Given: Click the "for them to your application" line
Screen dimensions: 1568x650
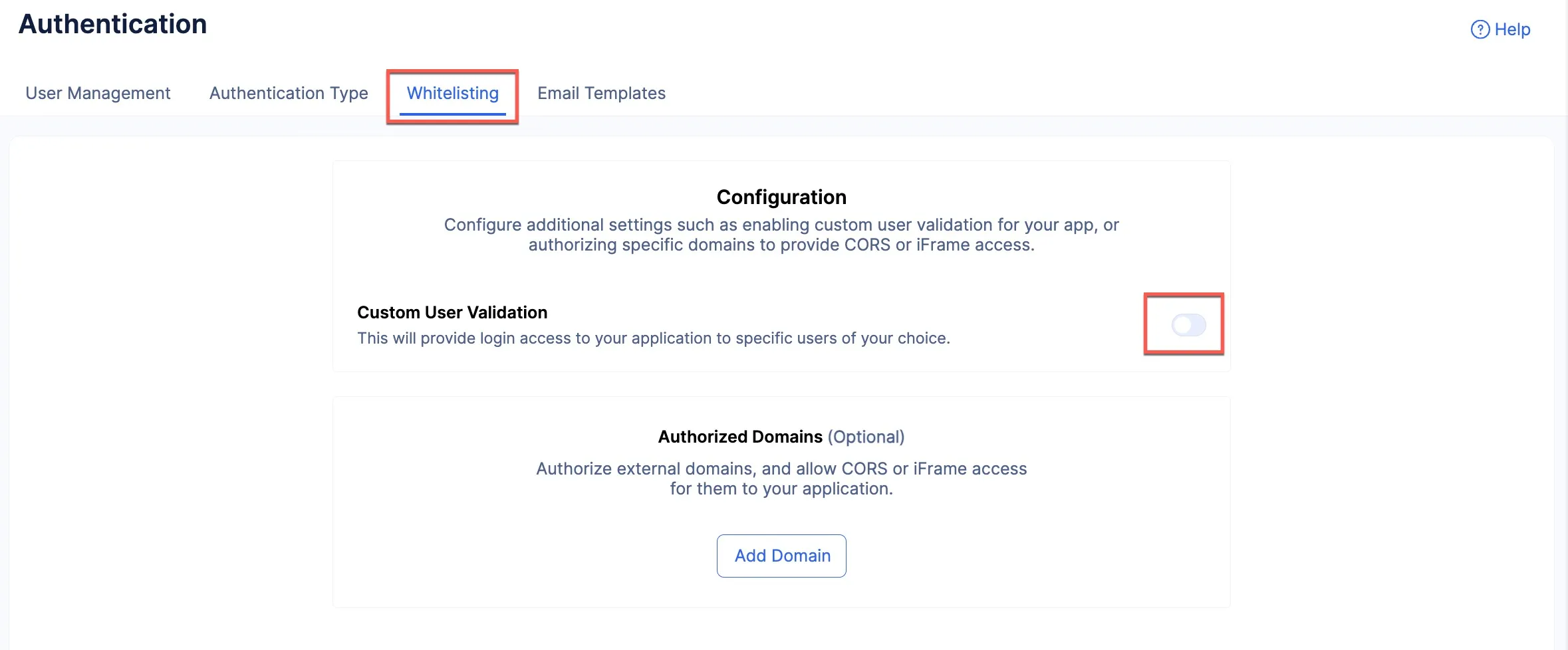Looking at the screenshot, I should pos(781,488).
